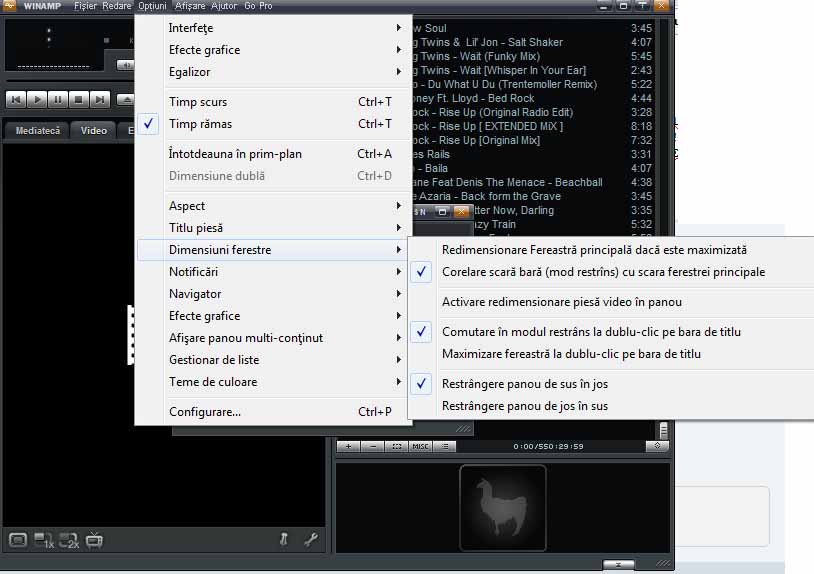The width and height of the screenshot is (814, 574).
Task: Select Restrângere panou de sus în jos
Action: [612, 384]
